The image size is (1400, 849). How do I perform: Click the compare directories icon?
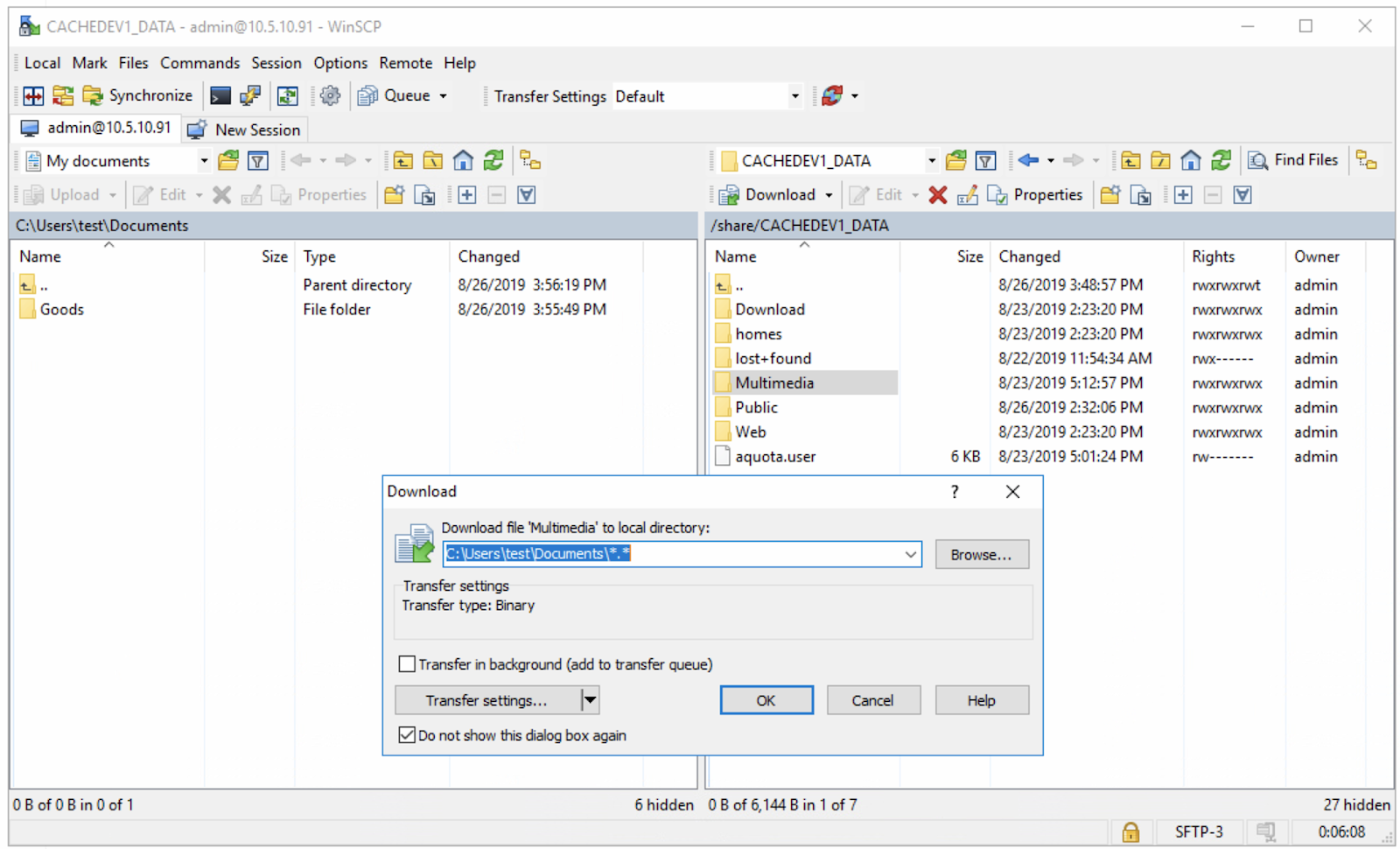point(33,95)
